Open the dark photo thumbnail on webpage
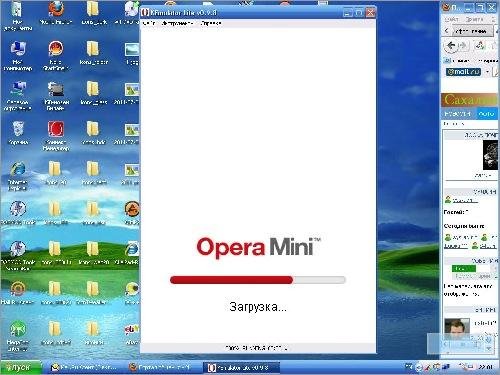Screen dimensions: 500x375 click(x=491, y=155)
